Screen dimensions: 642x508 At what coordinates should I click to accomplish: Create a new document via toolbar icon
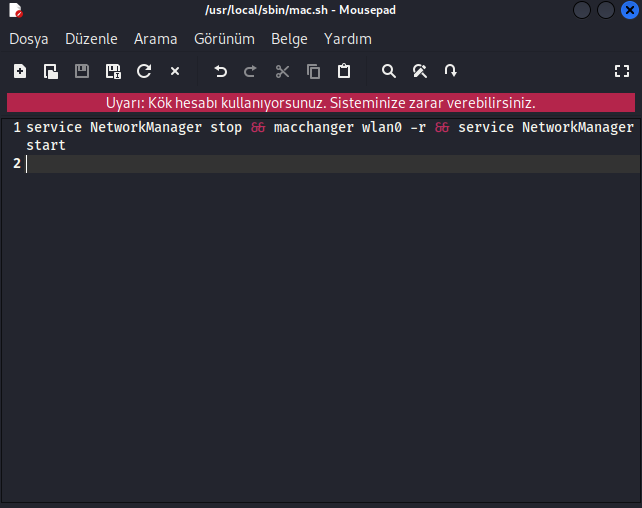click(20, 71)
